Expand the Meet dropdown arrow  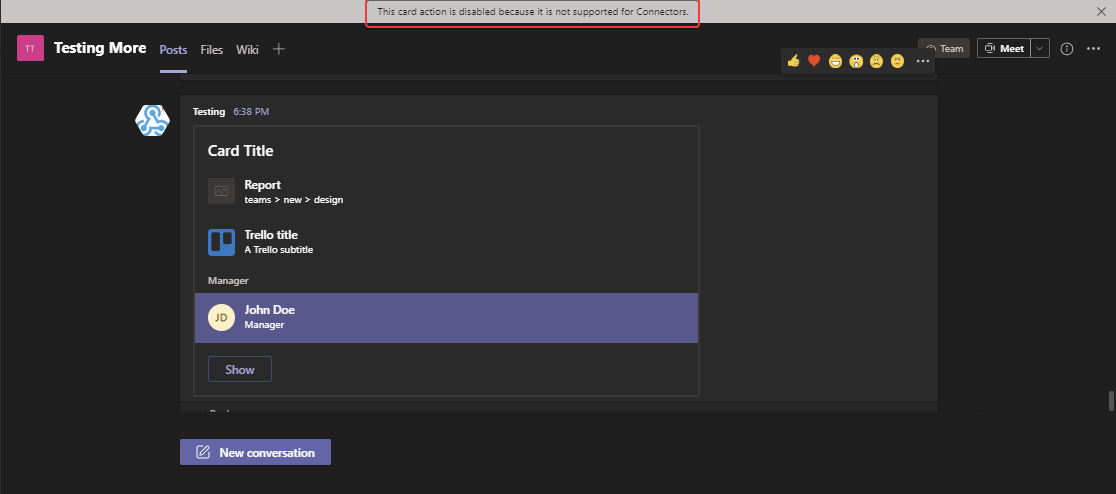1040,48
